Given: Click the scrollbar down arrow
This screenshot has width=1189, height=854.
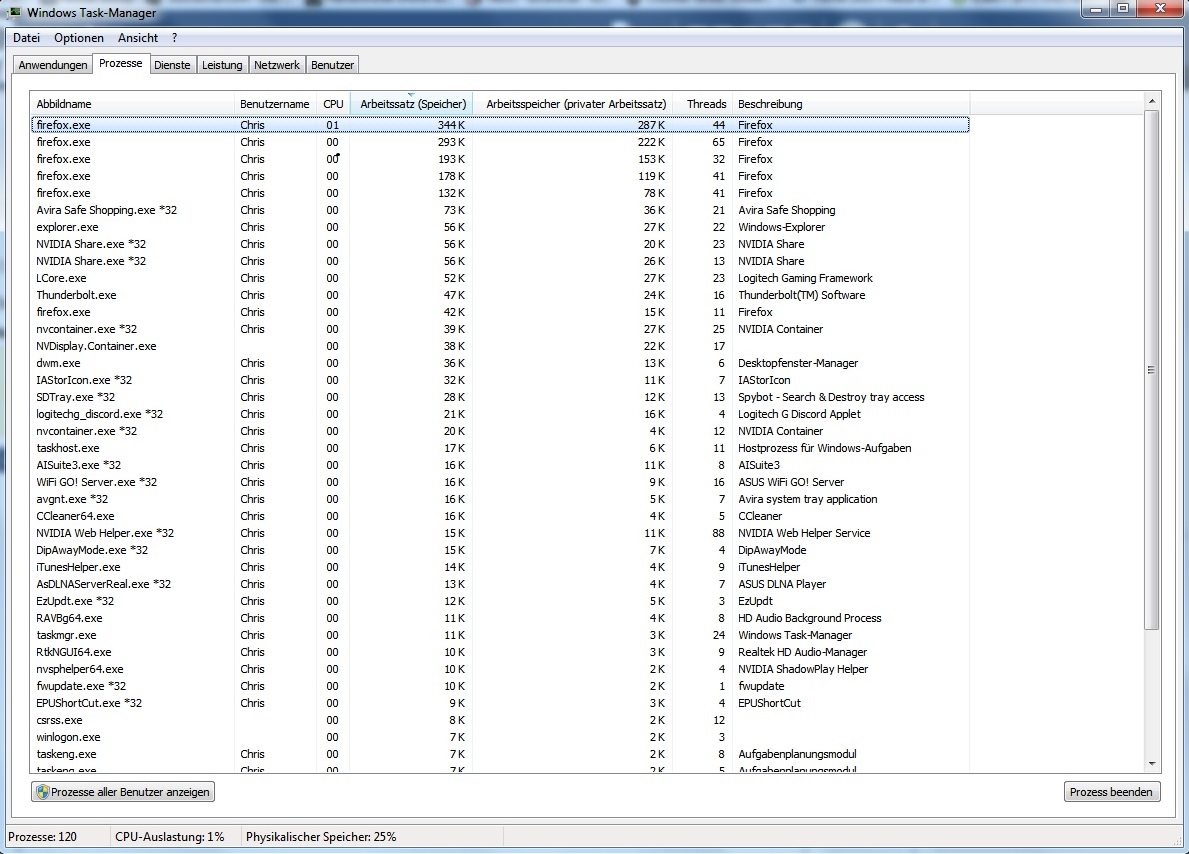Looking at the screenshot, I should (1152, 765).
